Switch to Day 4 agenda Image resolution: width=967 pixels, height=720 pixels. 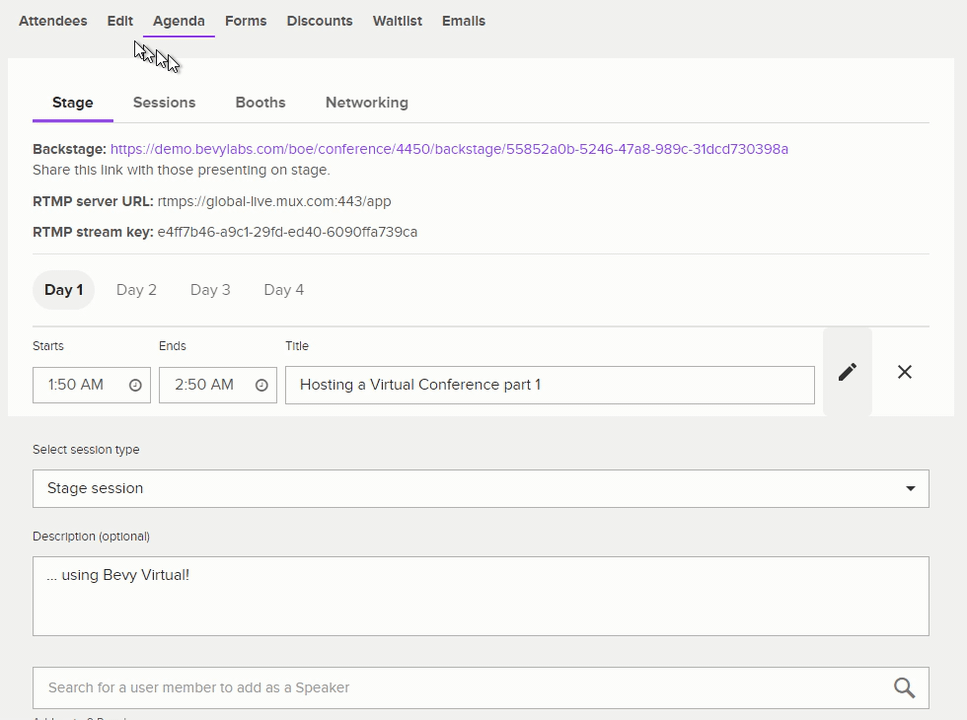coord(284,290)
